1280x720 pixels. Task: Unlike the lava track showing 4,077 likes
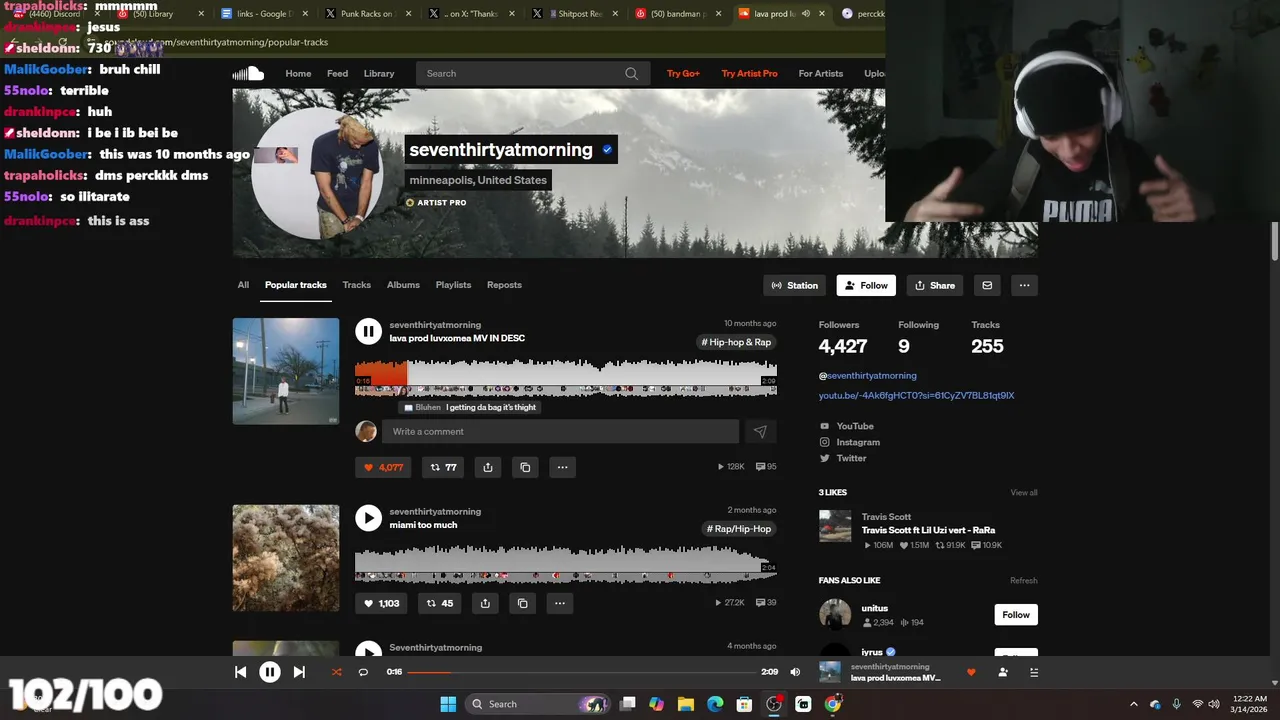click(383, 467)
